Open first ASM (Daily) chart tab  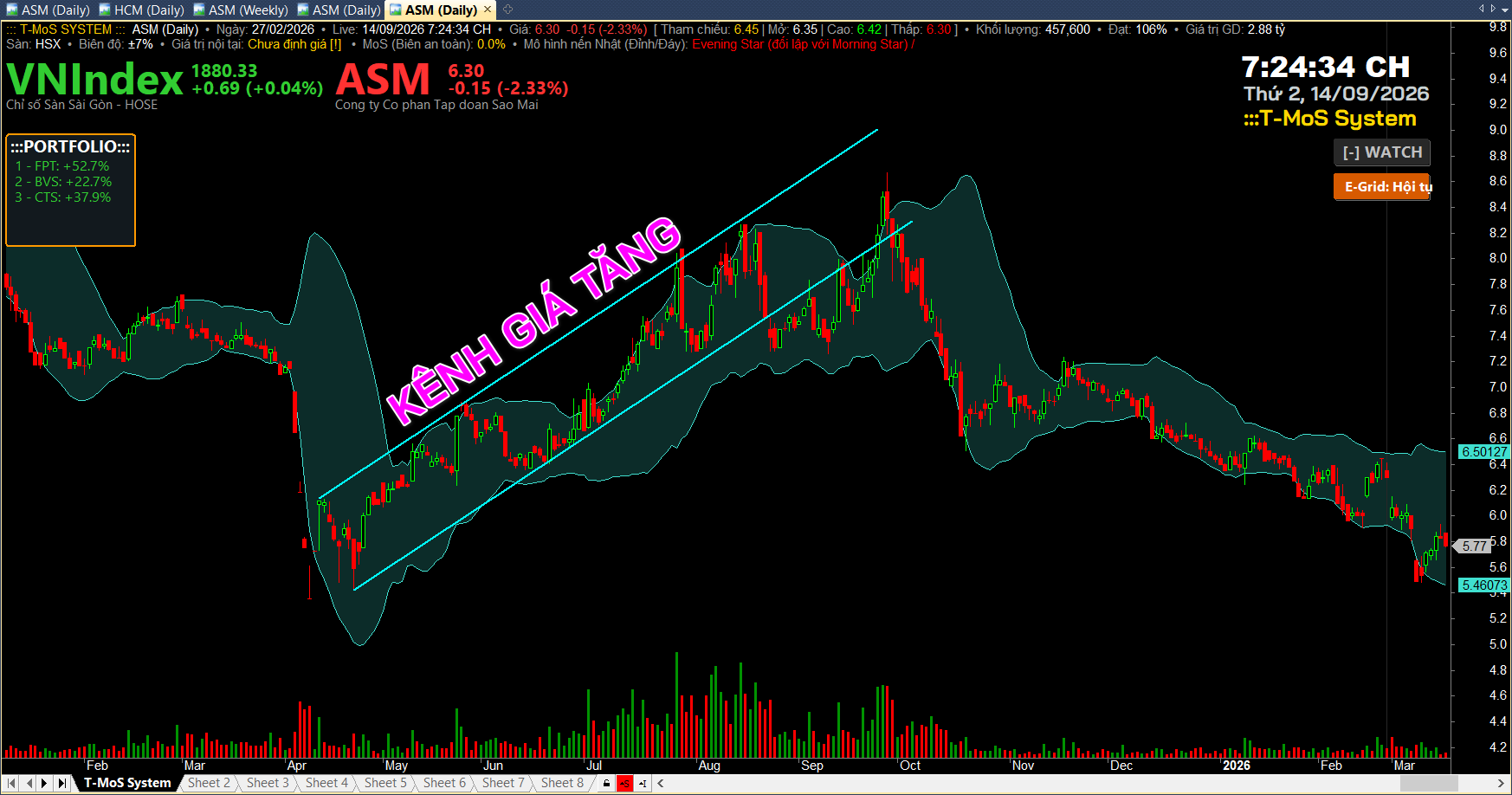[x=48, y=10]
